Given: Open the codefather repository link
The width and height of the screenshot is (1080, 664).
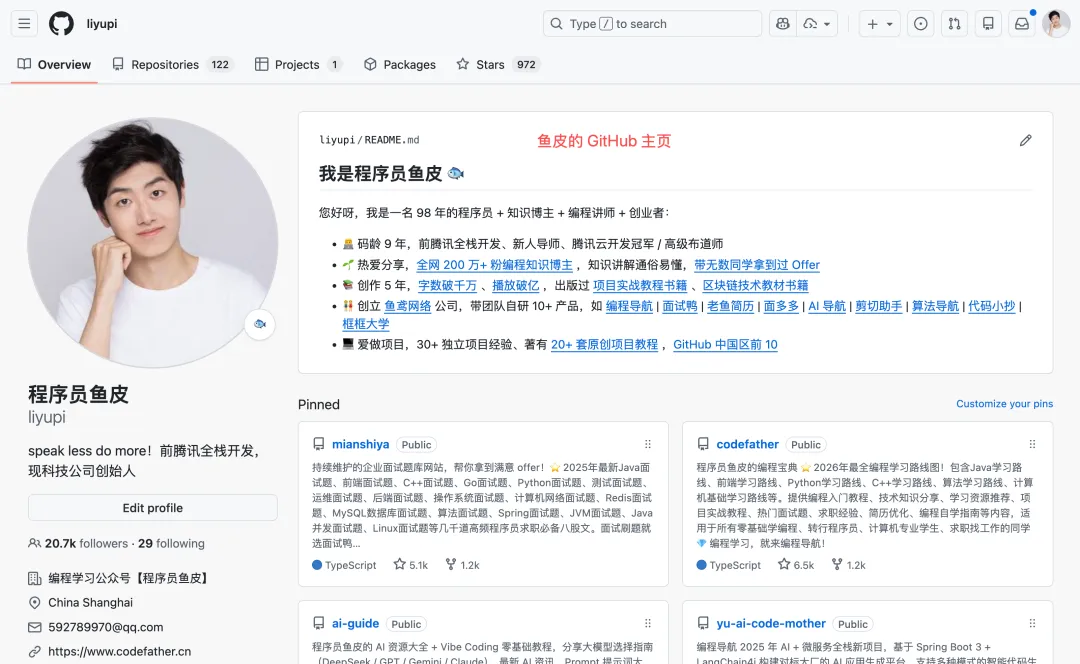Looking at the screenshot, I should tap(747, 444).
